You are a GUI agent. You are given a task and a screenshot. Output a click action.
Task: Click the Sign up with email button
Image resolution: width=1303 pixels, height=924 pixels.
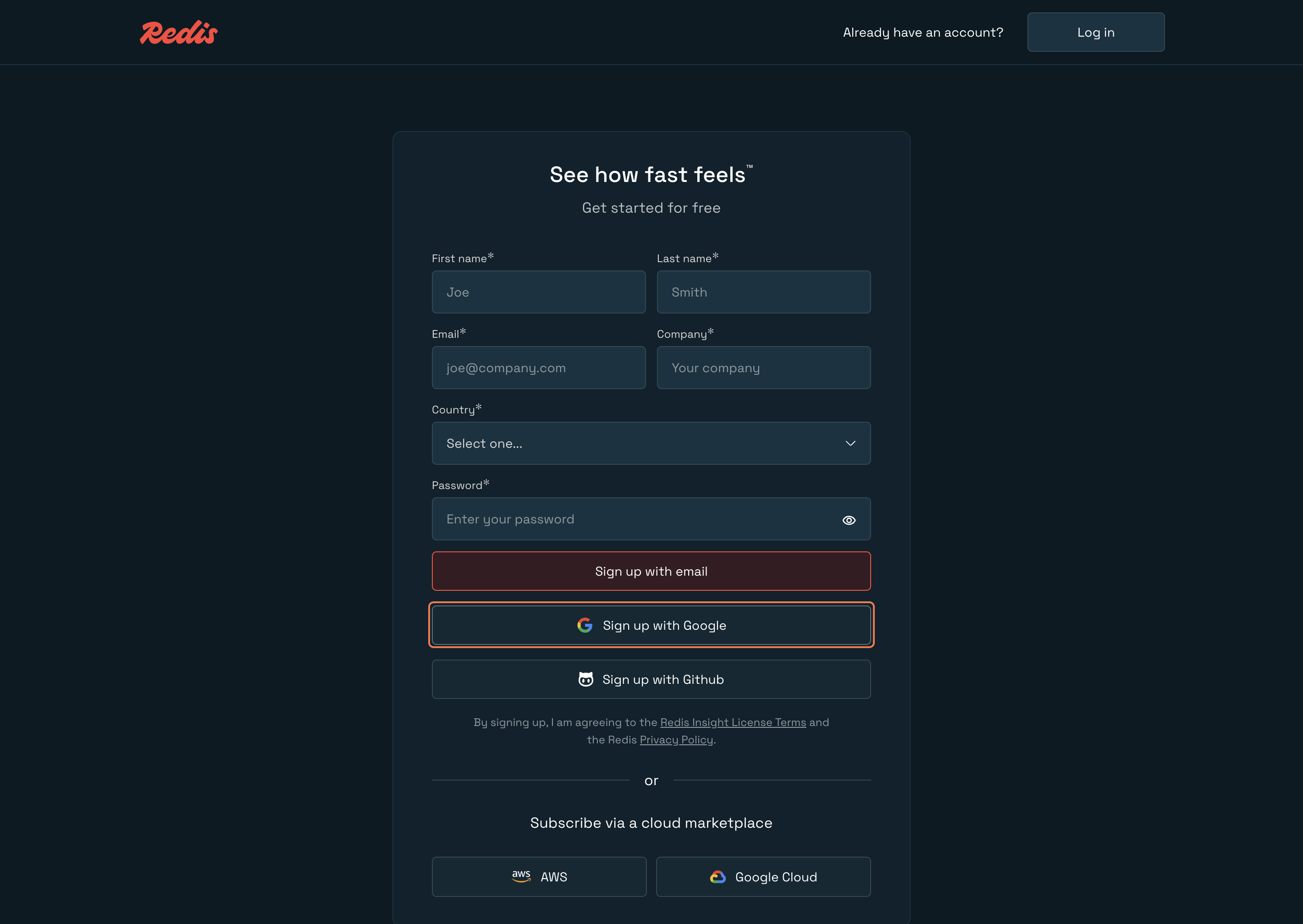pos(651,571)
